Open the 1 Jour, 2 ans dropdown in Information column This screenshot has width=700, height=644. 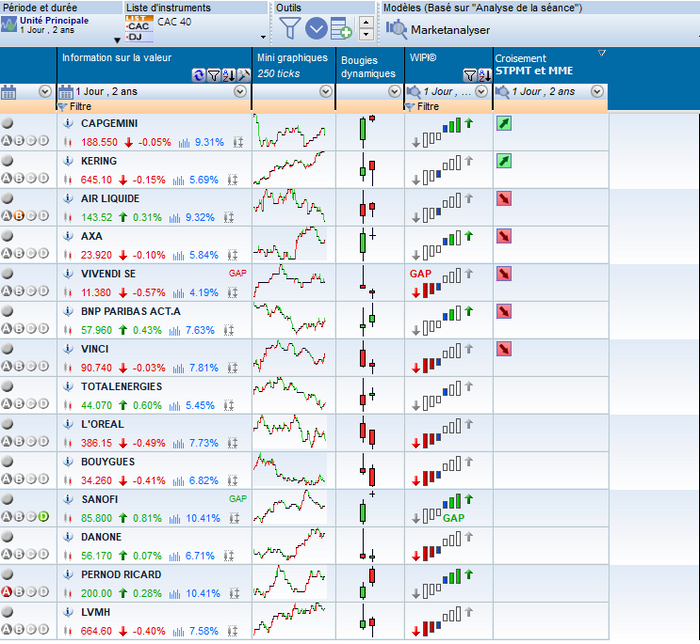[x=240, y=91]
